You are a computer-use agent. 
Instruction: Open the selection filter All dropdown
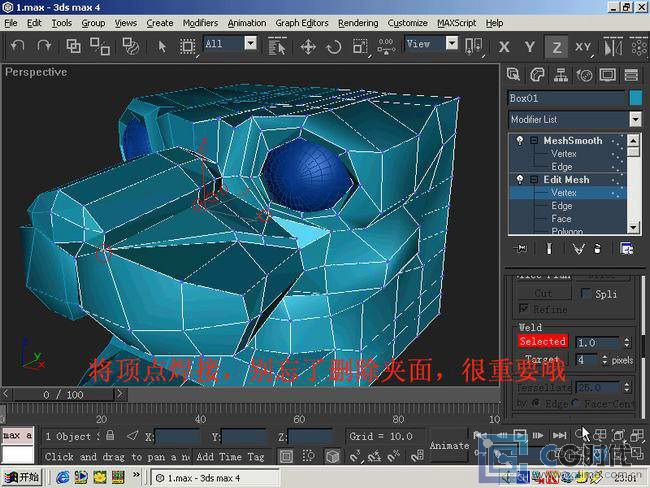(x=250, y=43)
